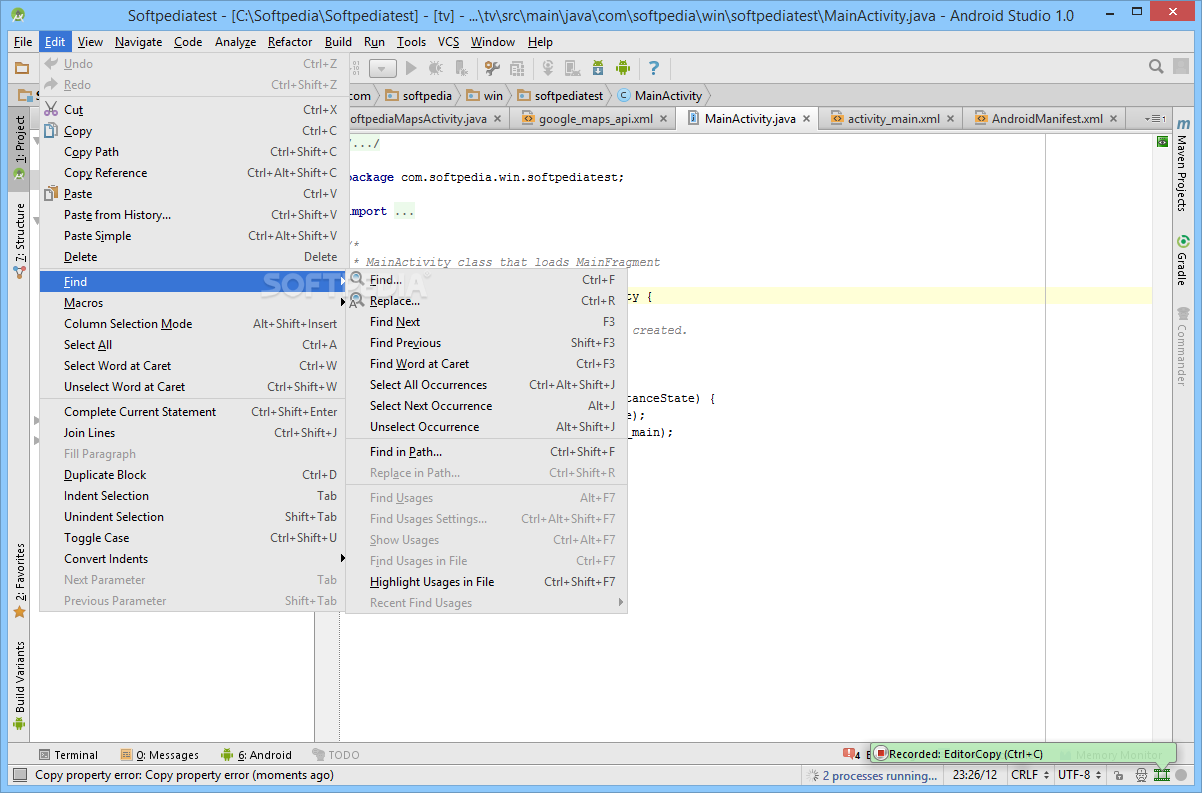Click tool window toggle icon in bottom-left corner
1202x793 pixels.
point(20,775)
